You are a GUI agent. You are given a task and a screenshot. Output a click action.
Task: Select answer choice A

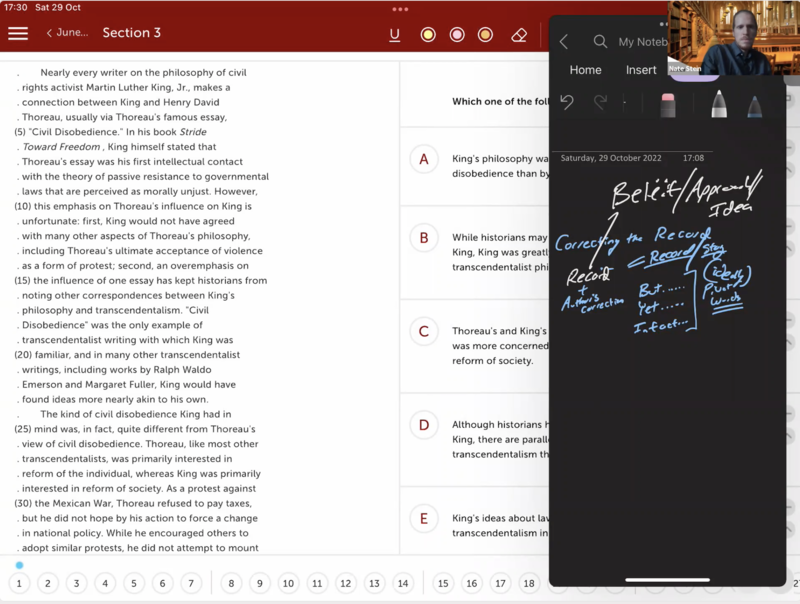424,160
